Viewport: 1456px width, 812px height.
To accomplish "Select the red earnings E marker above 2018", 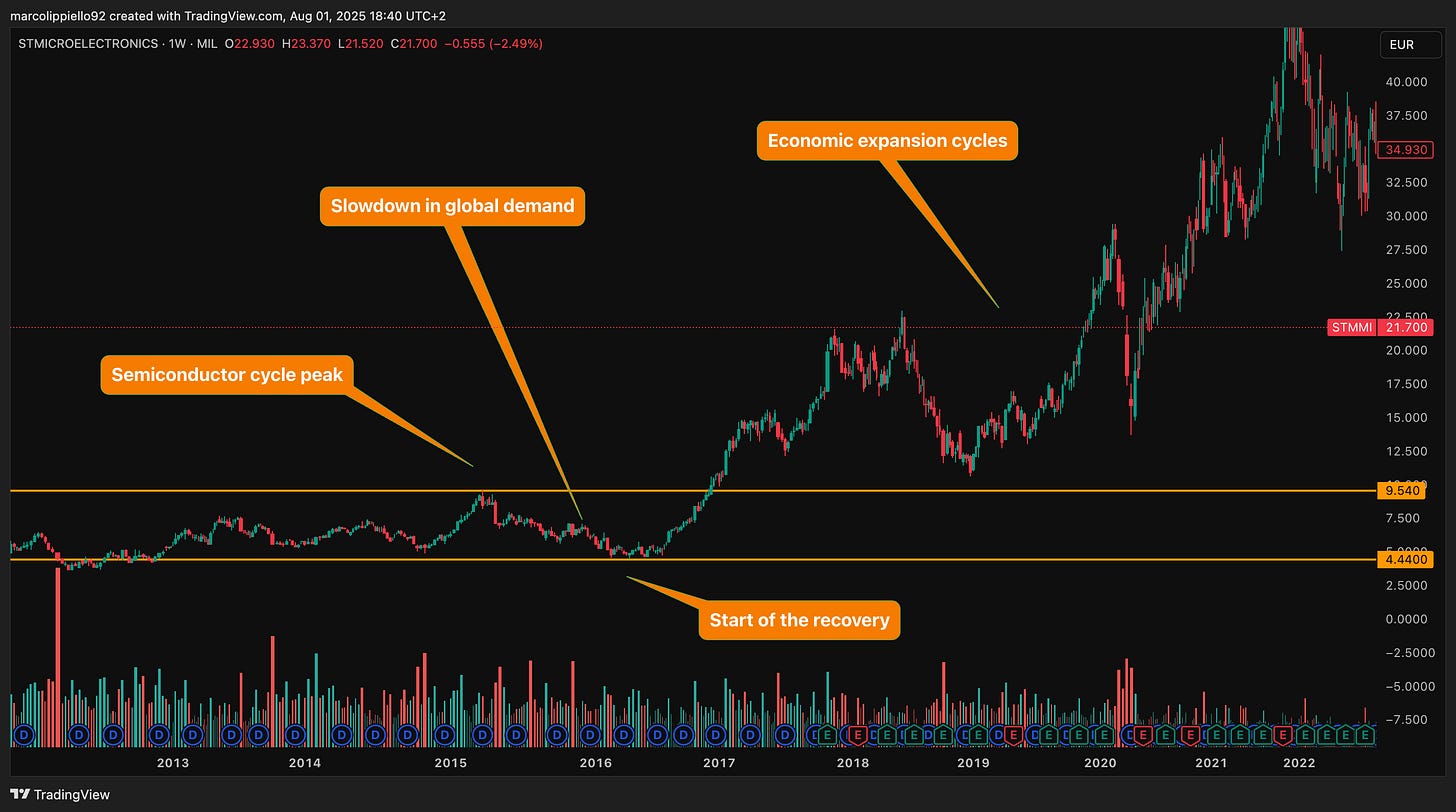I will tap(857, 736).
